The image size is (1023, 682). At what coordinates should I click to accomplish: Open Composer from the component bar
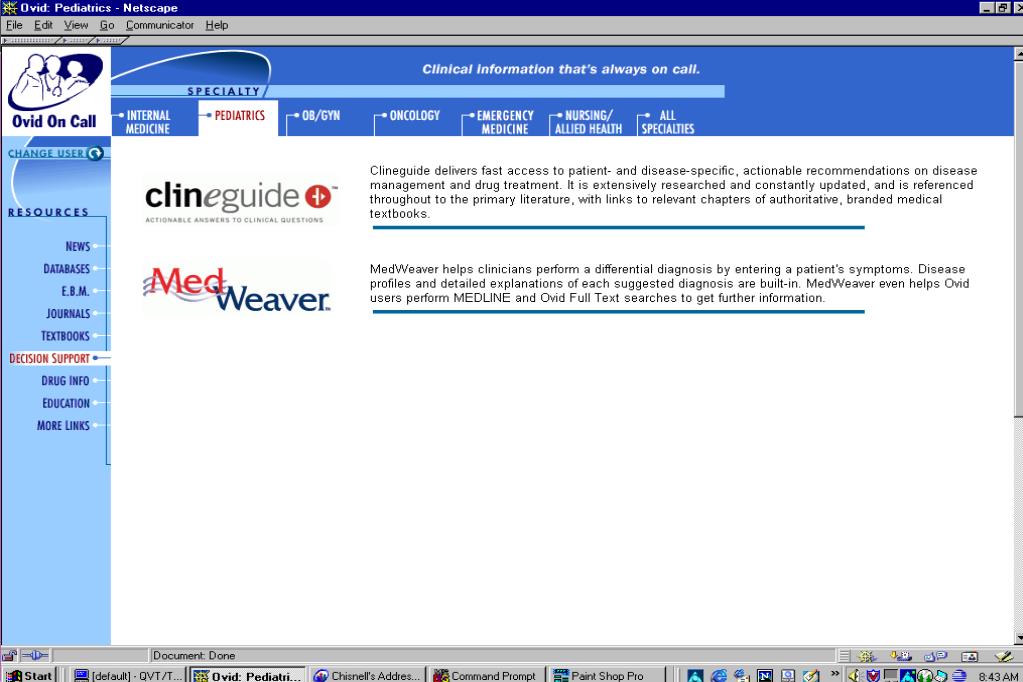(x=1003, y=656)
